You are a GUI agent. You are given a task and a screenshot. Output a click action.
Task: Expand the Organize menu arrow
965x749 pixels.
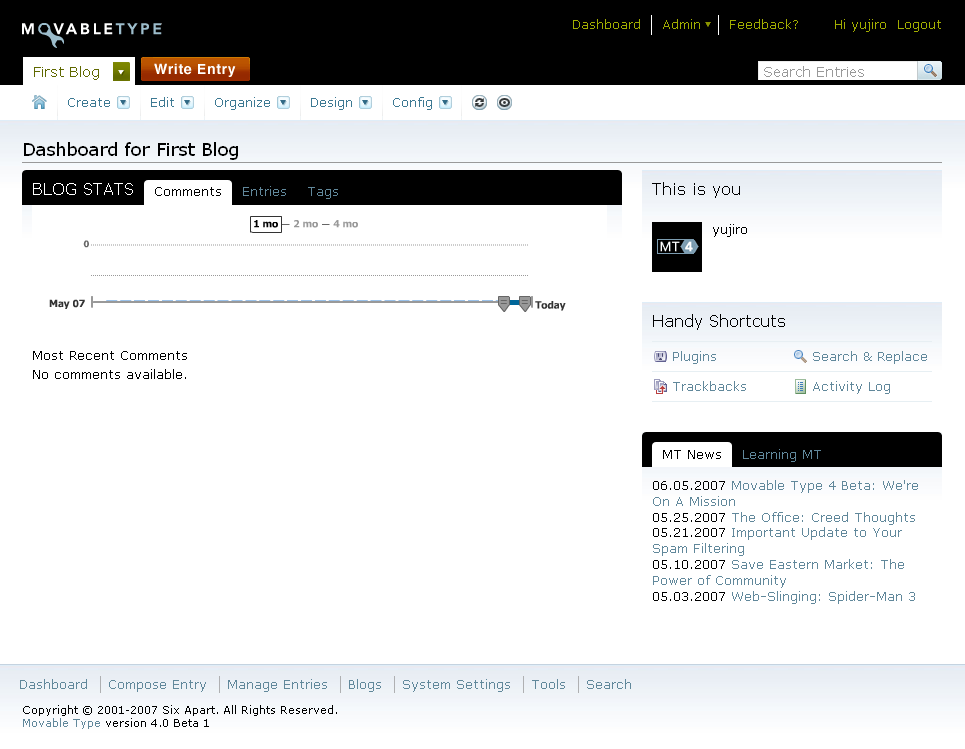click(284, 103)
